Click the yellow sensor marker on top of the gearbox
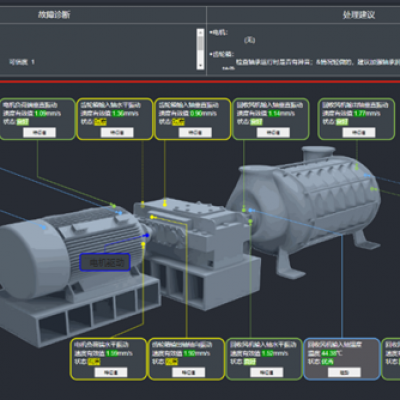The height and width of the screenshot is (400, 400). tap(165, 203)
